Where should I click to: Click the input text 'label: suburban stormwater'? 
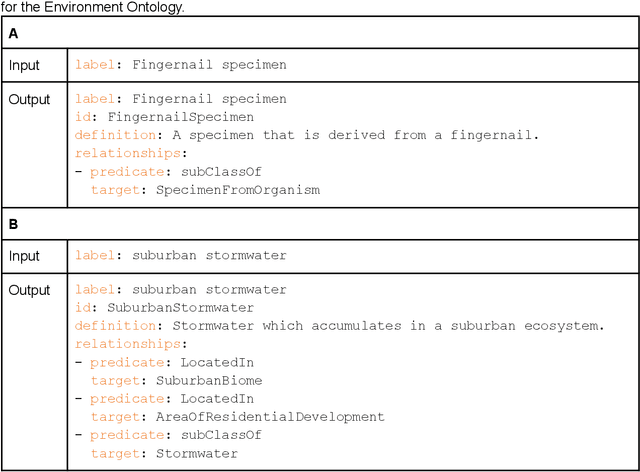180,256
